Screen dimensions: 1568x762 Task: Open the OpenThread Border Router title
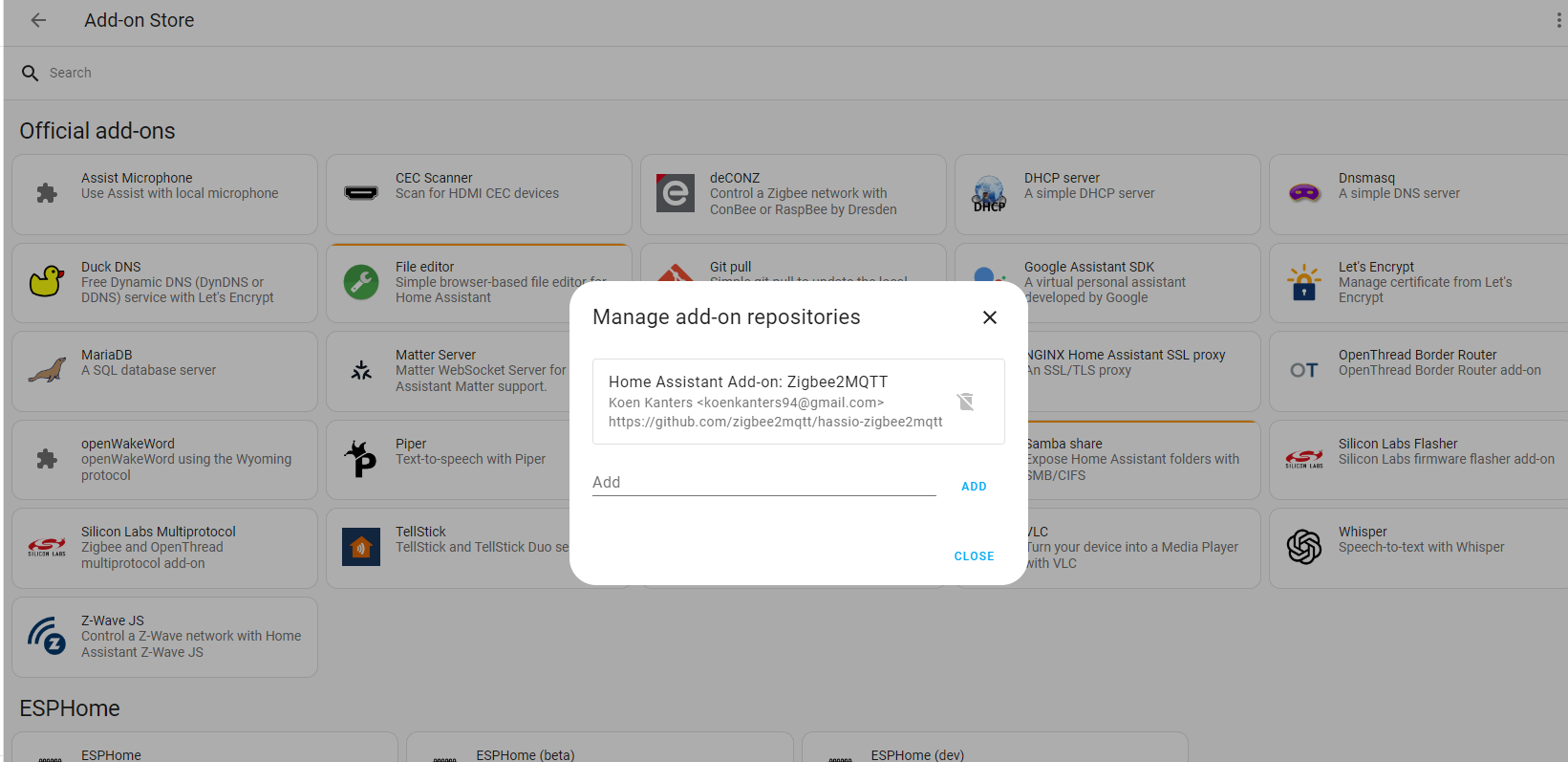pyautogui.click(x=1418, y=355)
